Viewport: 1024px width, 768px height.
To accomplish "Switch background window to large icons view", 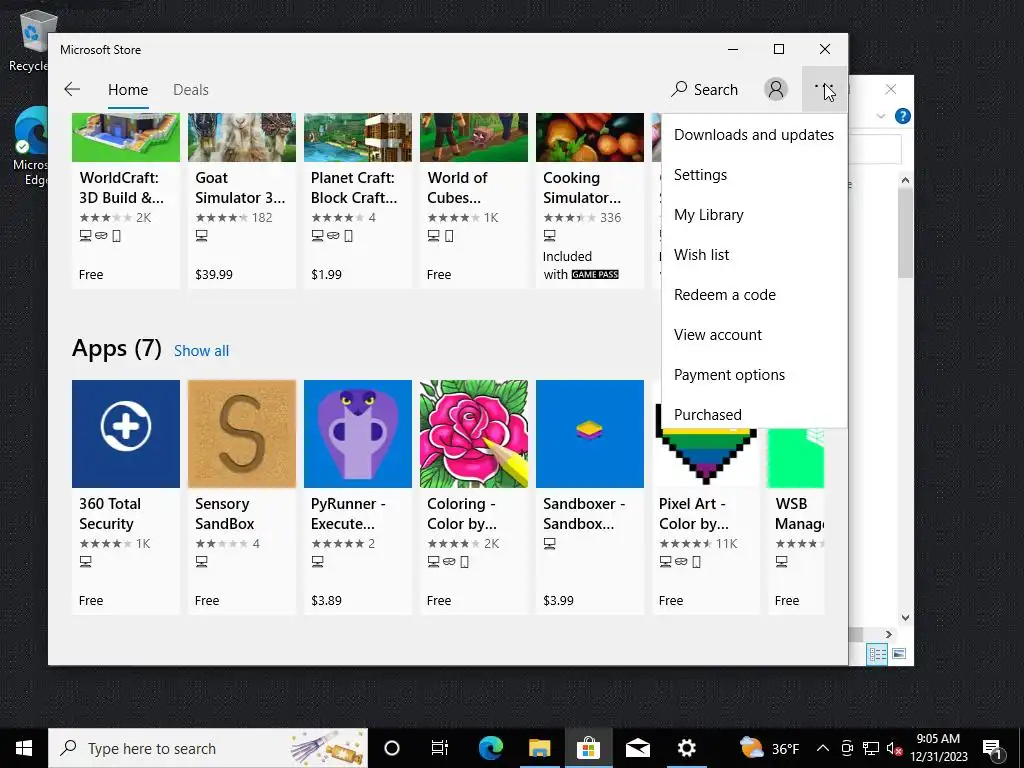I will 899,654.
